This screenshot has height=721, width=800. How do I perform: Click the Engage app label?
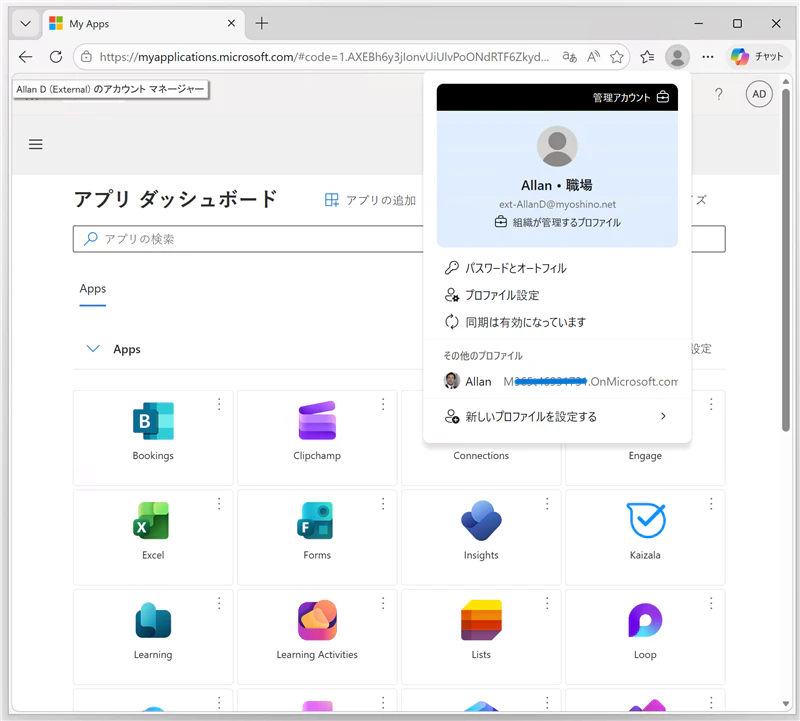(x=645, y=456)
